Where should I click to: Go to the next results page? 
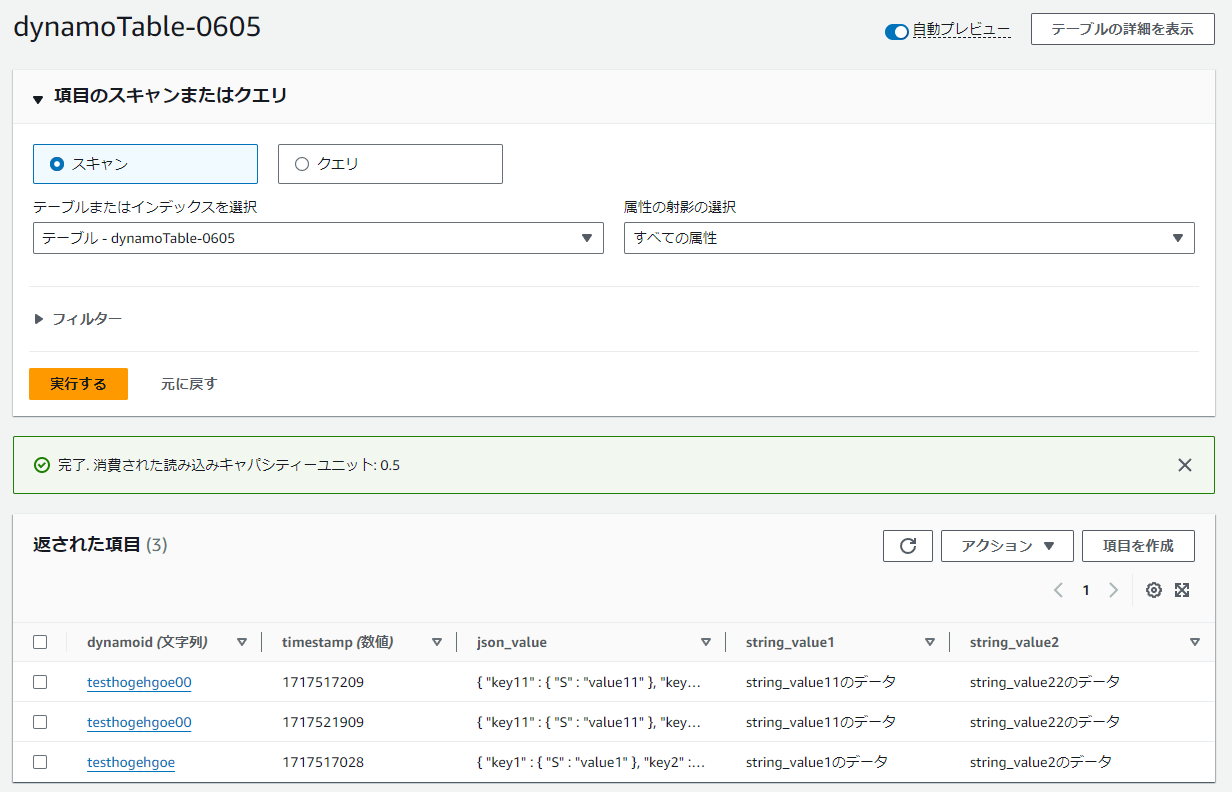pos(1113,591)
